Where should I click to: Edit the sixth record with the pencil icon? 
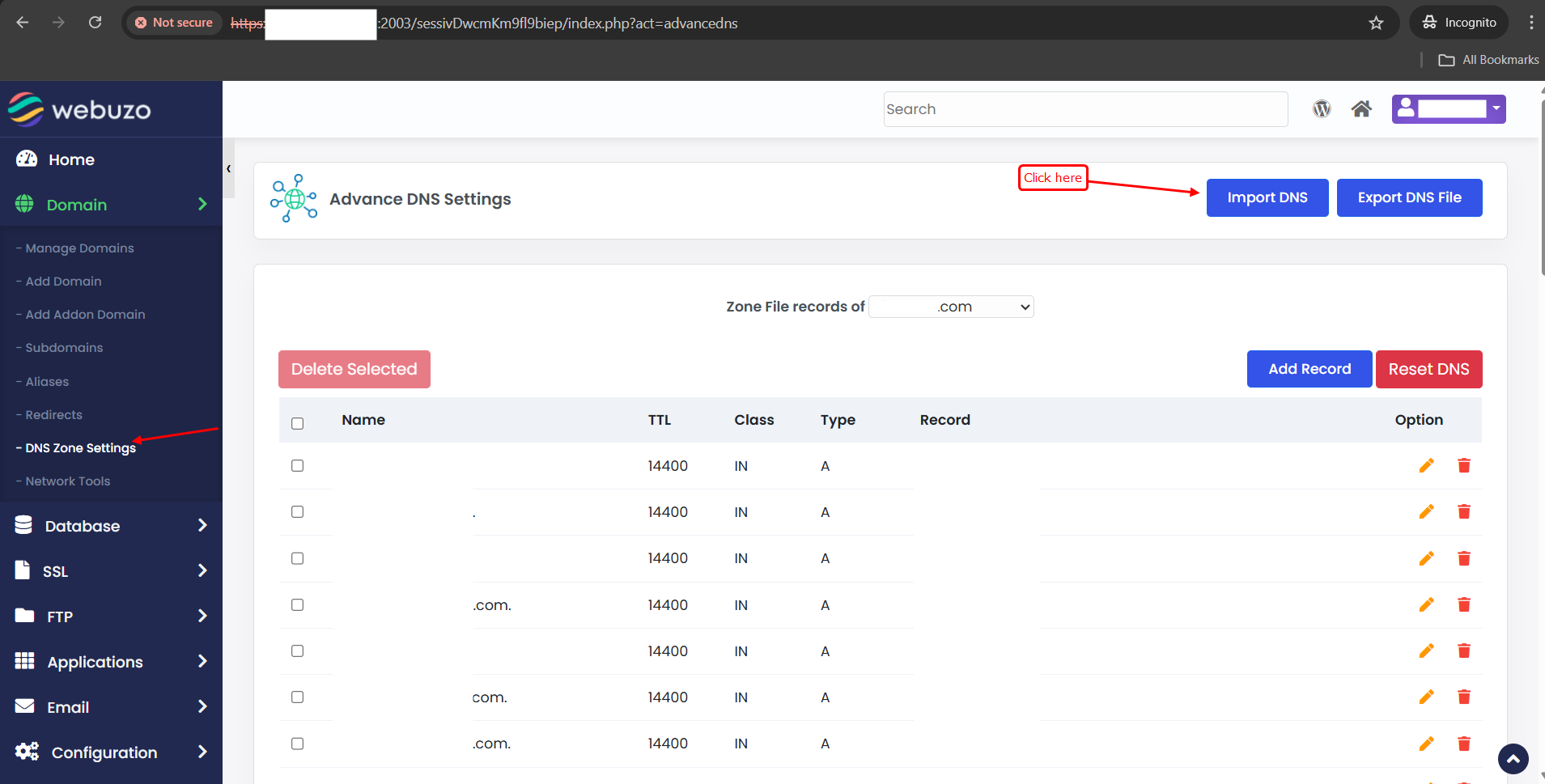(1426, 697)
